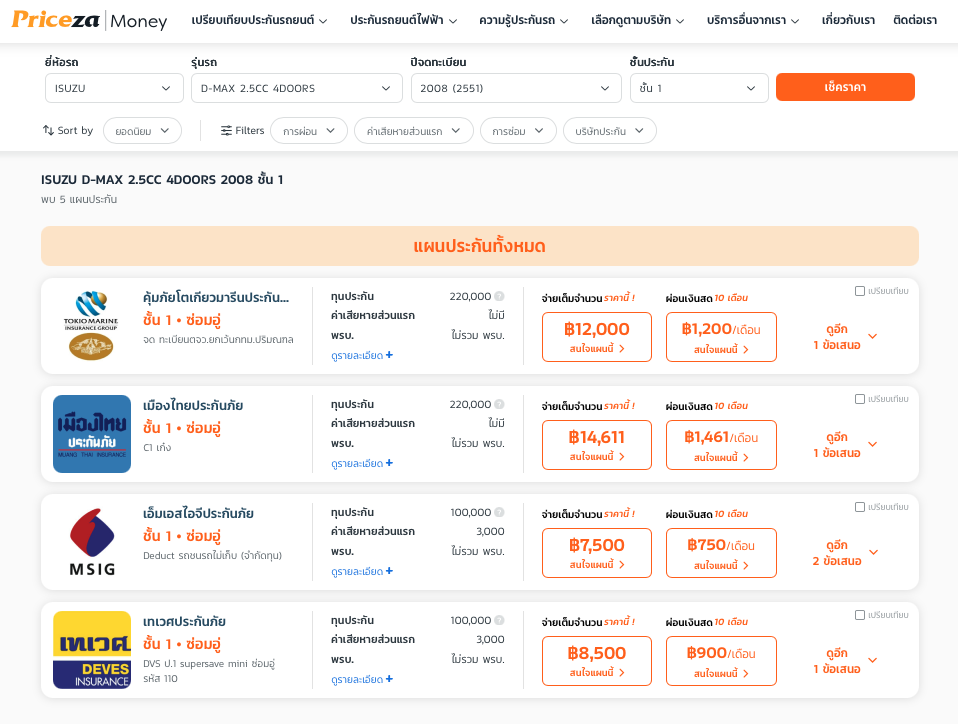Select installment ฿750 per month plan
This screenshot has height=724, width=958.
pyautogui.click(x=721, y=553)
